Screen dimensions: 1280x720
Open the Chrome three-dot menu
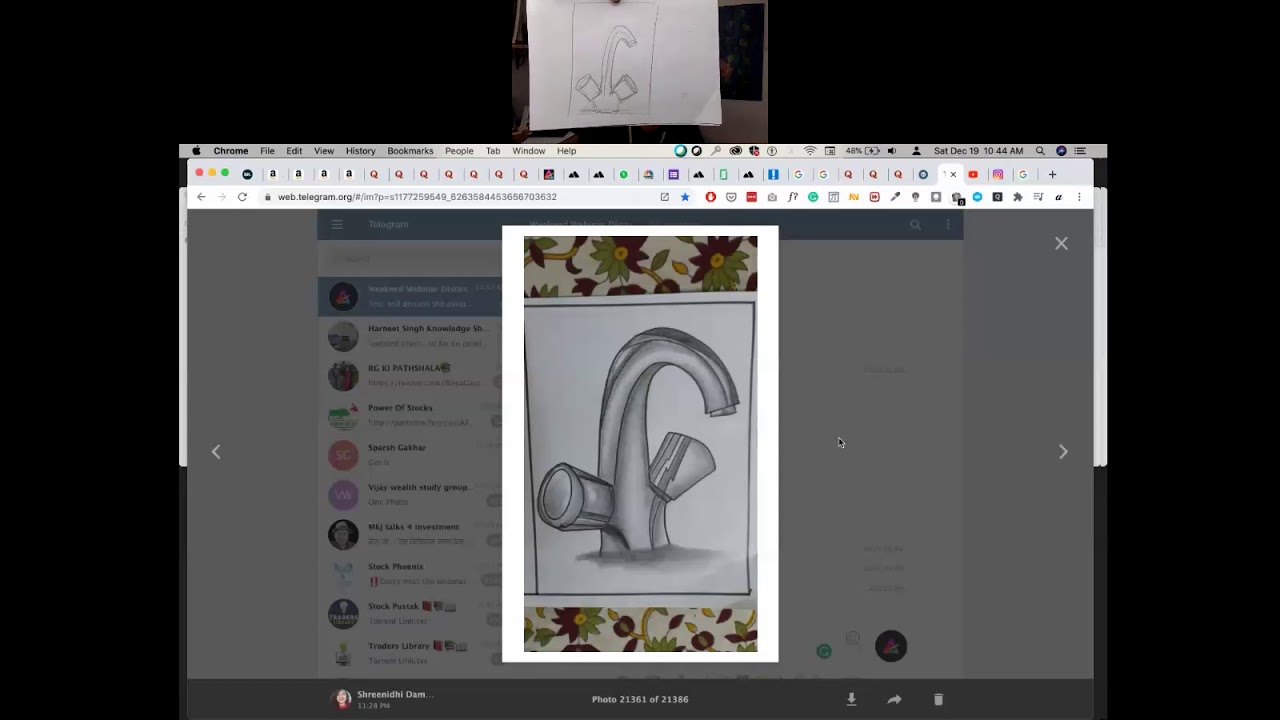pyautogui.click(x=1079, y=197)
